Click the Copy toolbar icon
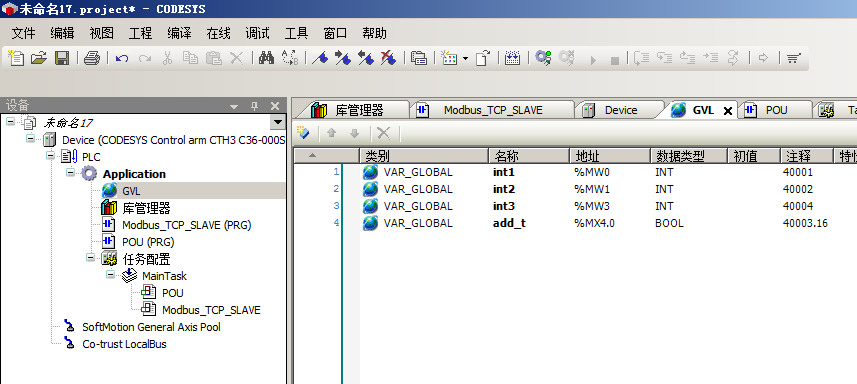Screen dimensions: 857x384 point(190,58)
